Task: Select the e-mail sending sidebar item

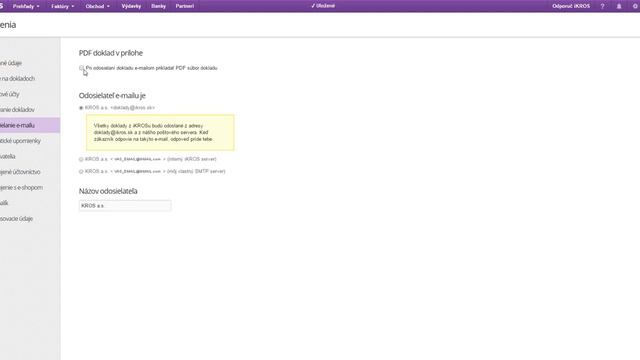Action: pos(30,125)
